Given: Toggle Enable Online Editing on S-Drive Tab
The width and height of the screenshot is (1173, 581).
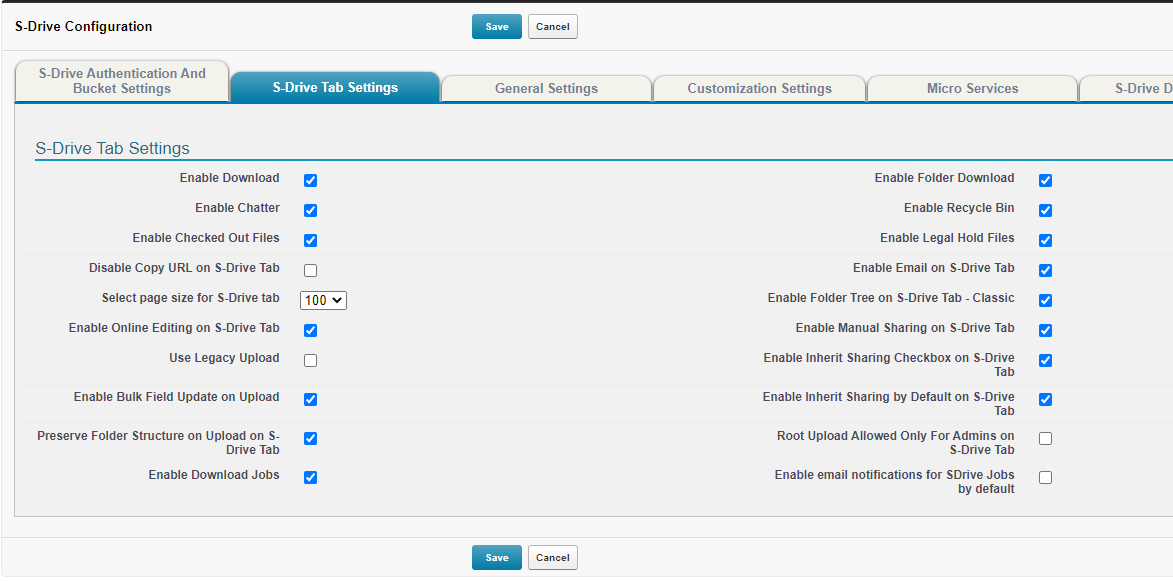Looking at the screenshot, I should click(x=310, y=331).
